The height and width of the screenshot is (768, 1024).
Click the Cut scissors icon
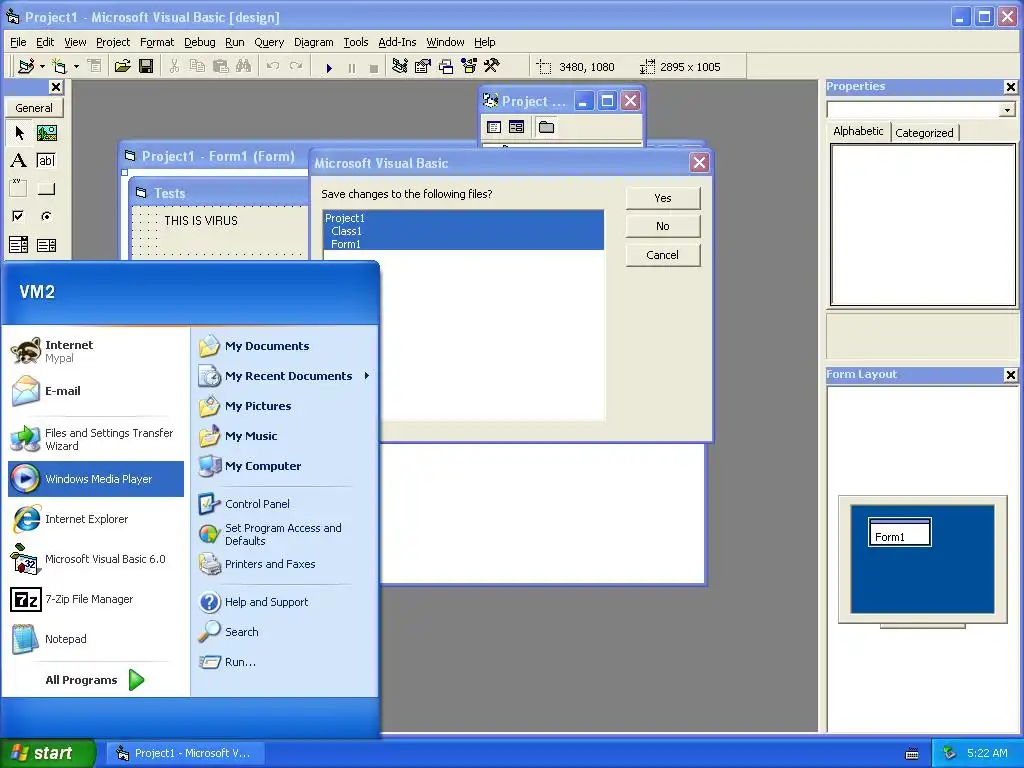click(x=174, y=67)
